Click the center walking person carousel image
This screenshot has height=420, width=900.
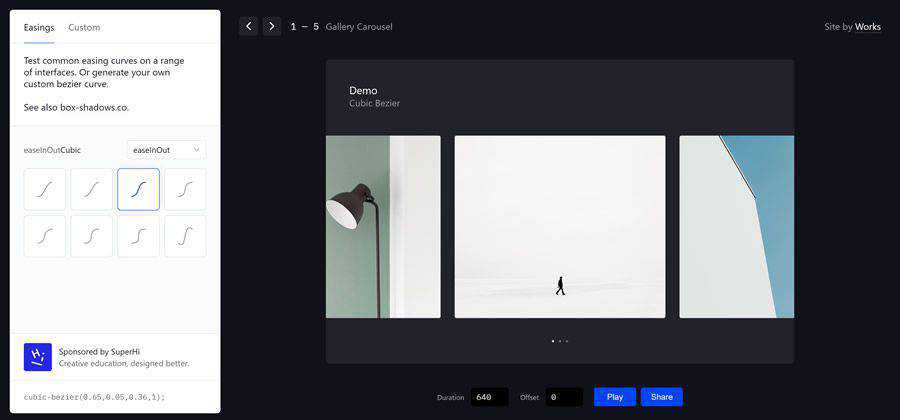[560, 227]
